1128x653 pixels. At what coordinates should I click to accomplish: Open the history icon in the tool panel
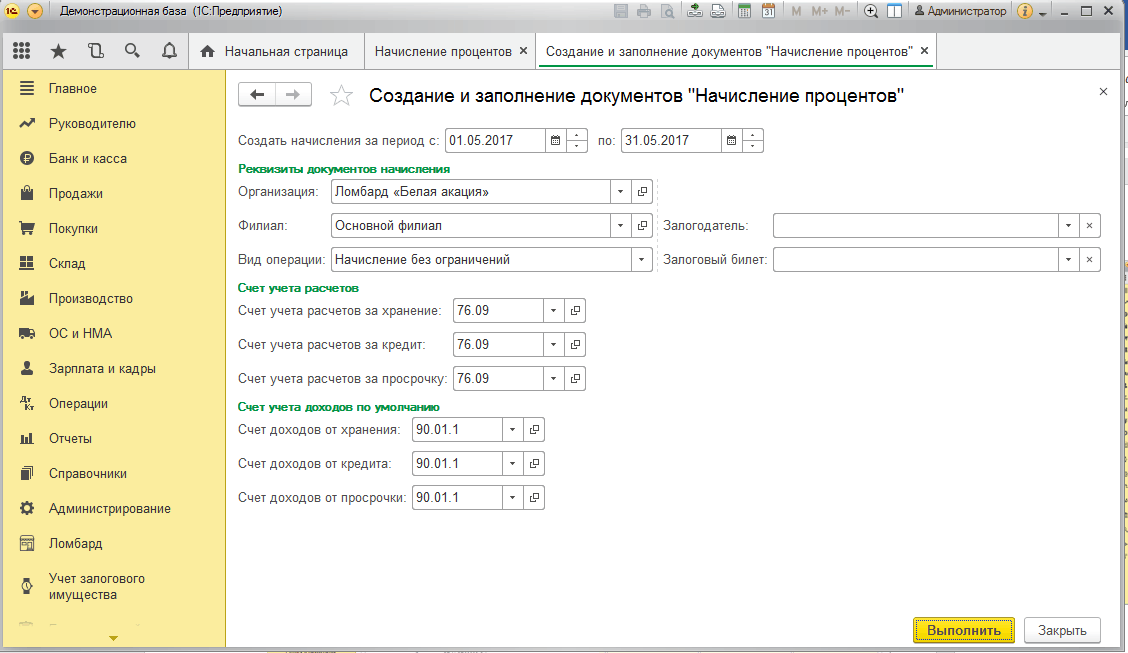[x=95, y=51]
